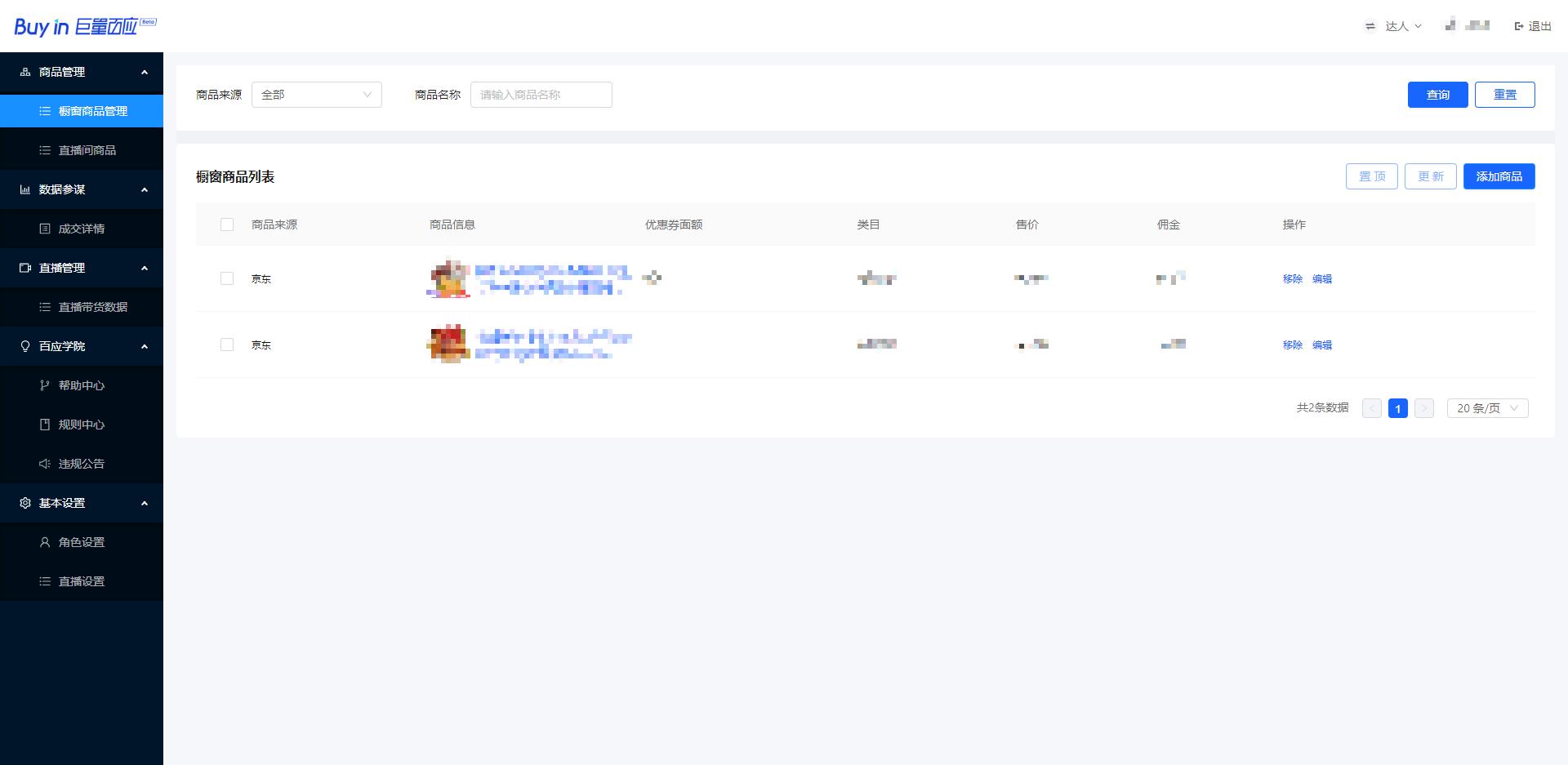Check the second 京东 product row checkbox
The image size is (1568, 765).
tap(227, 345)
